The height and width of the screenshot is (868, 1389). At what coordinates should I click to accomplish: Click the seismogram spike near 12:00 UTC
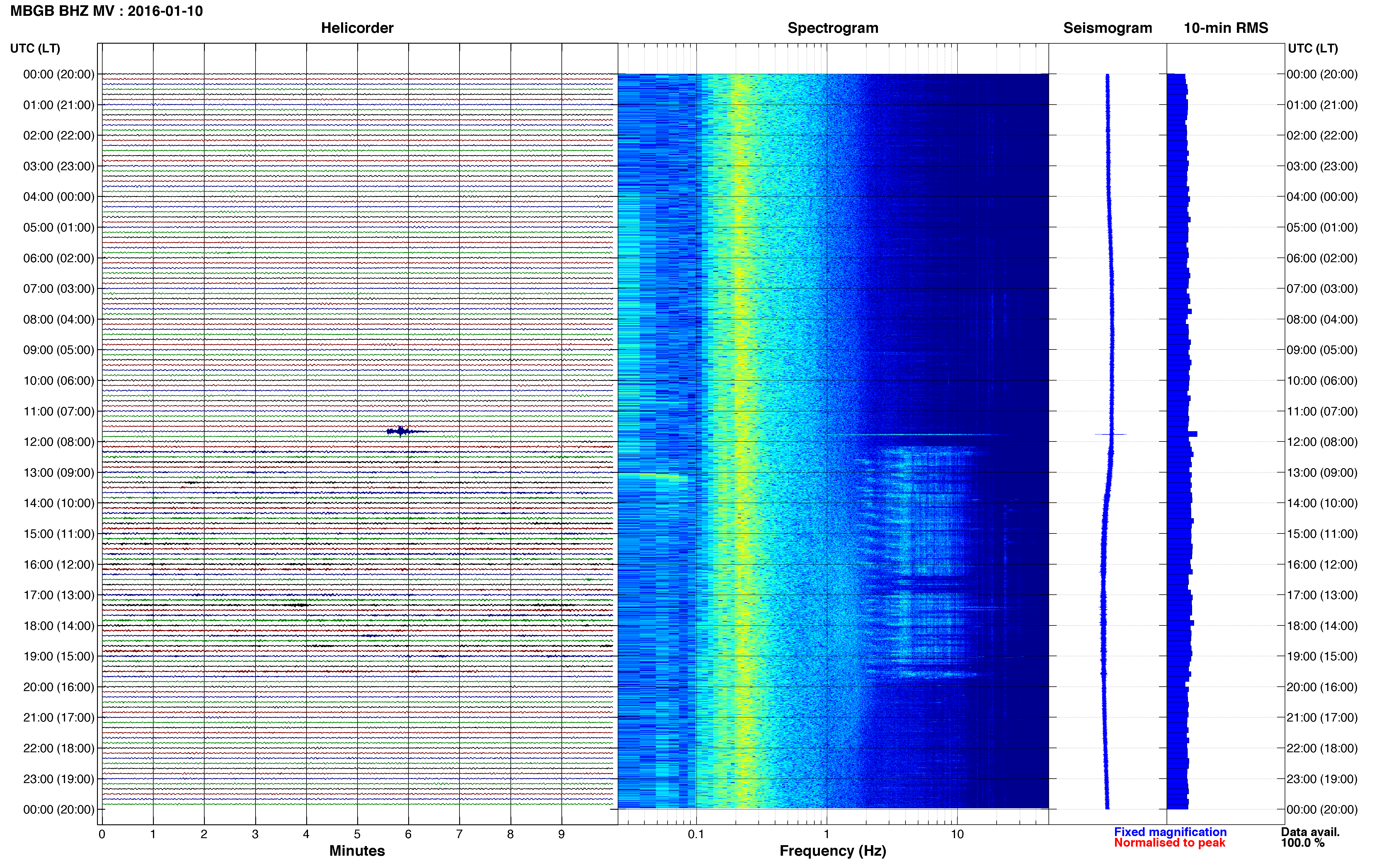[x=1111, y=434]
